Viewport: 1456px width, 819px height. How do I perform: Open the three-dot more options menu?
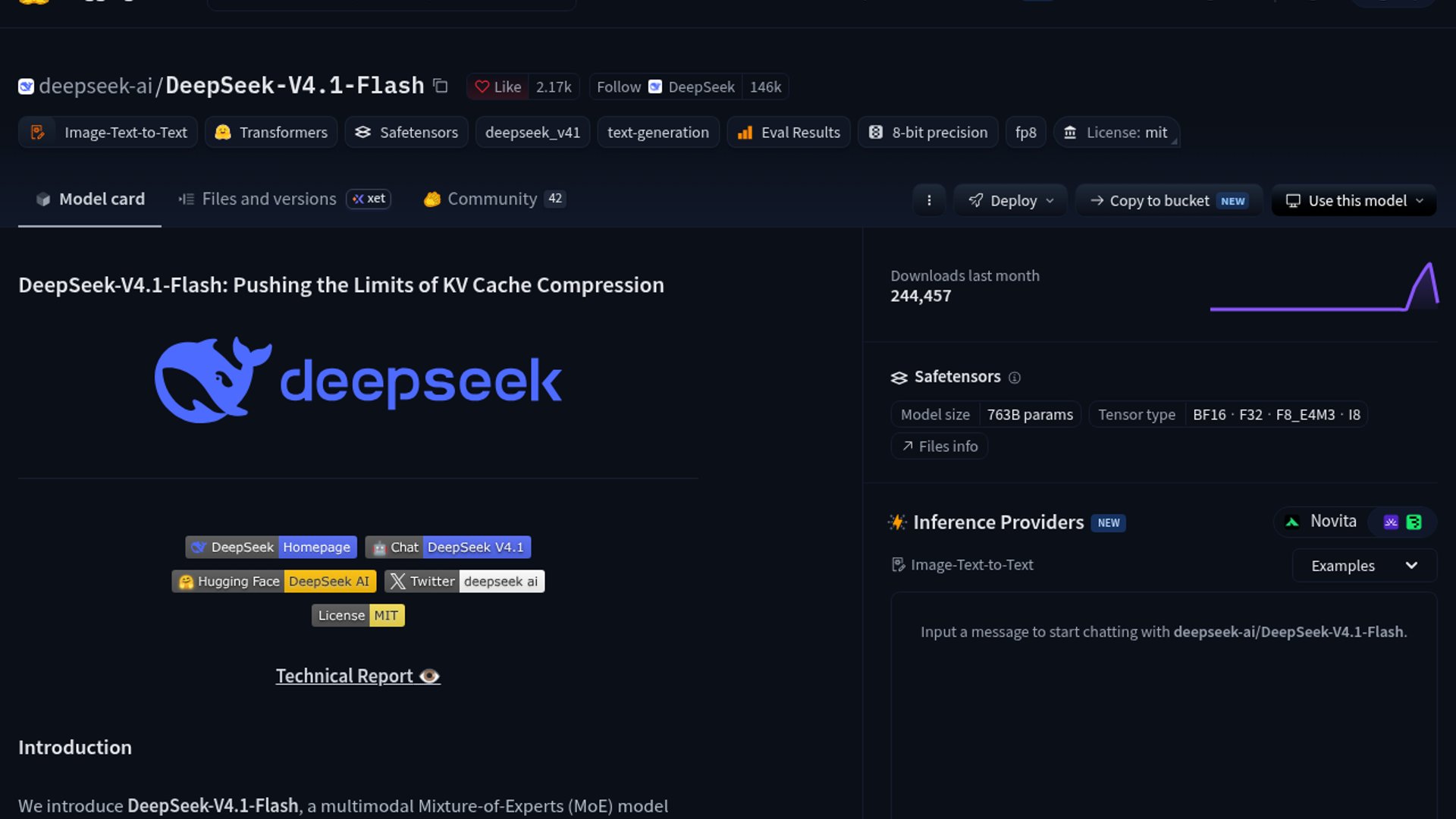(929, 200)
